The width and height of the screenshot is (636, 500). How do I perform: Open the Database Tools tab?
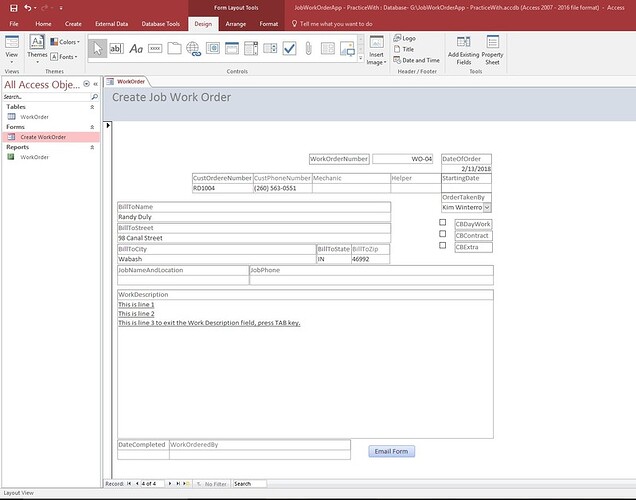[160, 22]
